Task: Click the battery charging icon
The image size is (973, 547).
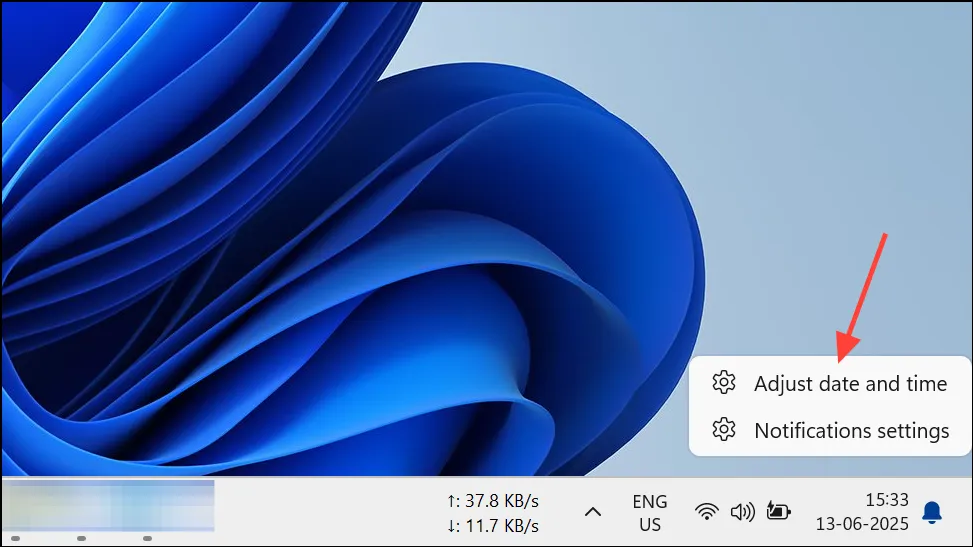Action: point(778,512)
